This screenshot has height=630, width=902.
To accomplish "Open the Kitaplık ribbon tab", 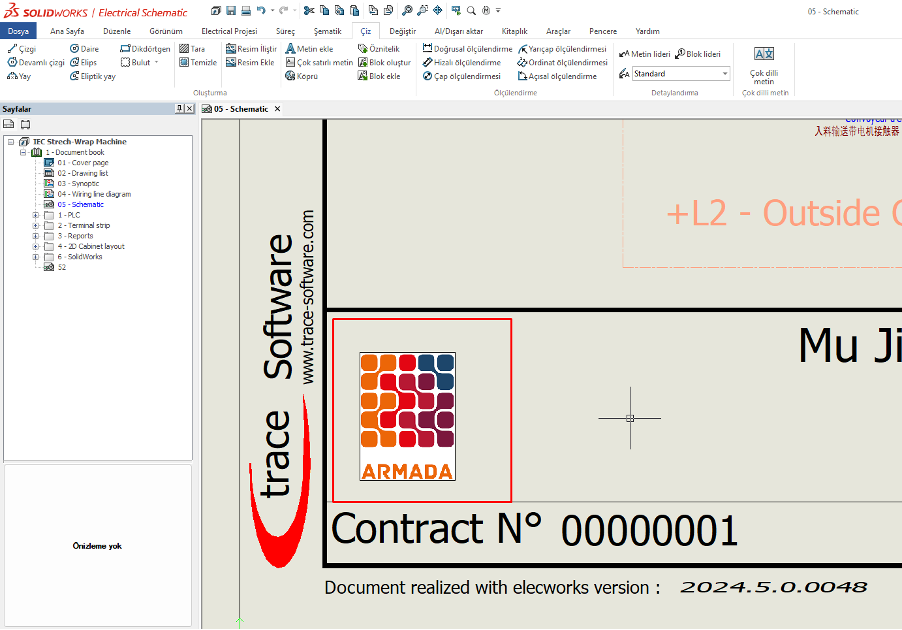I will pos(514,31).
